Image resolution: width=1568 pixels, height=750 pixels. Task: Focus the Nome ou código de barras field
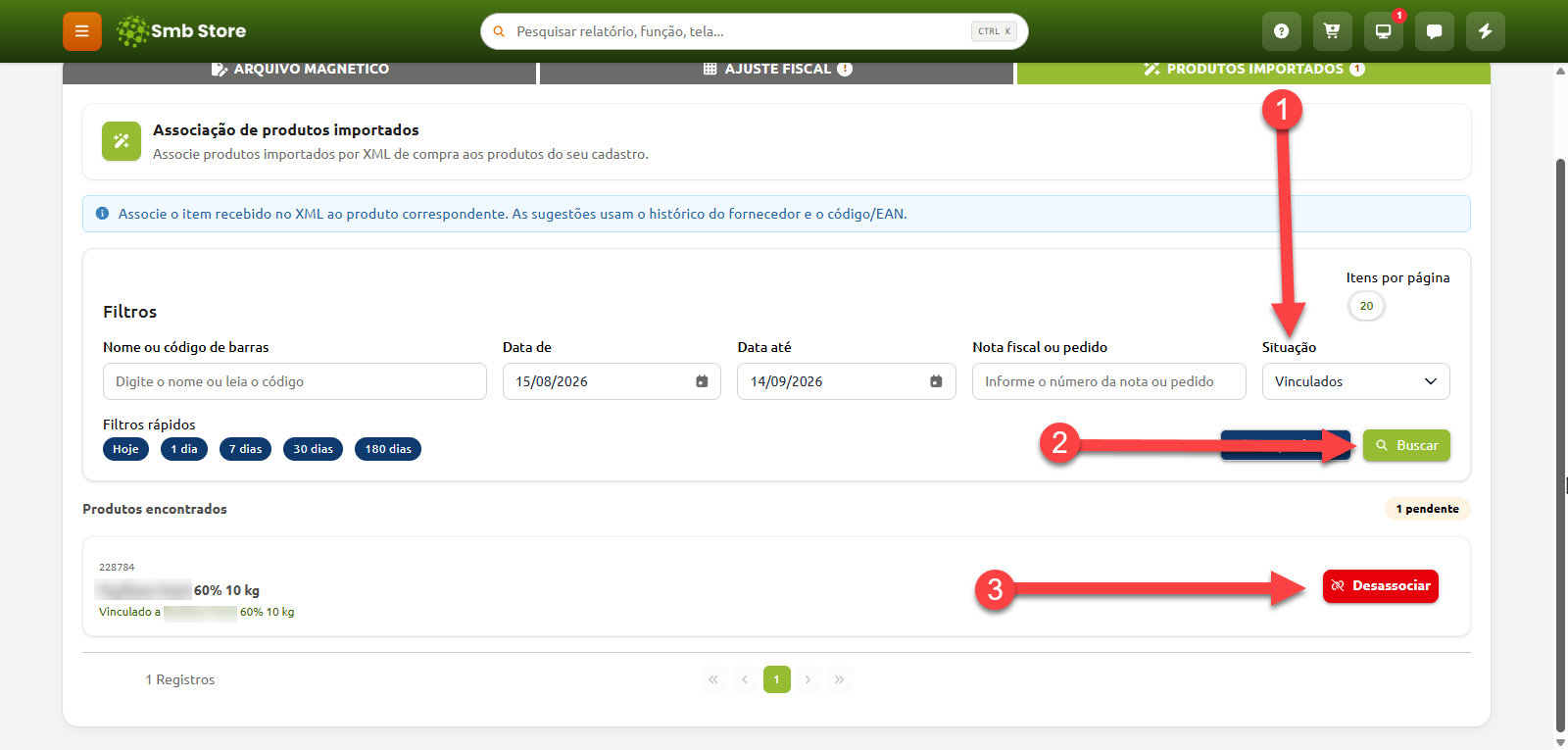click(x=295, y=381)
